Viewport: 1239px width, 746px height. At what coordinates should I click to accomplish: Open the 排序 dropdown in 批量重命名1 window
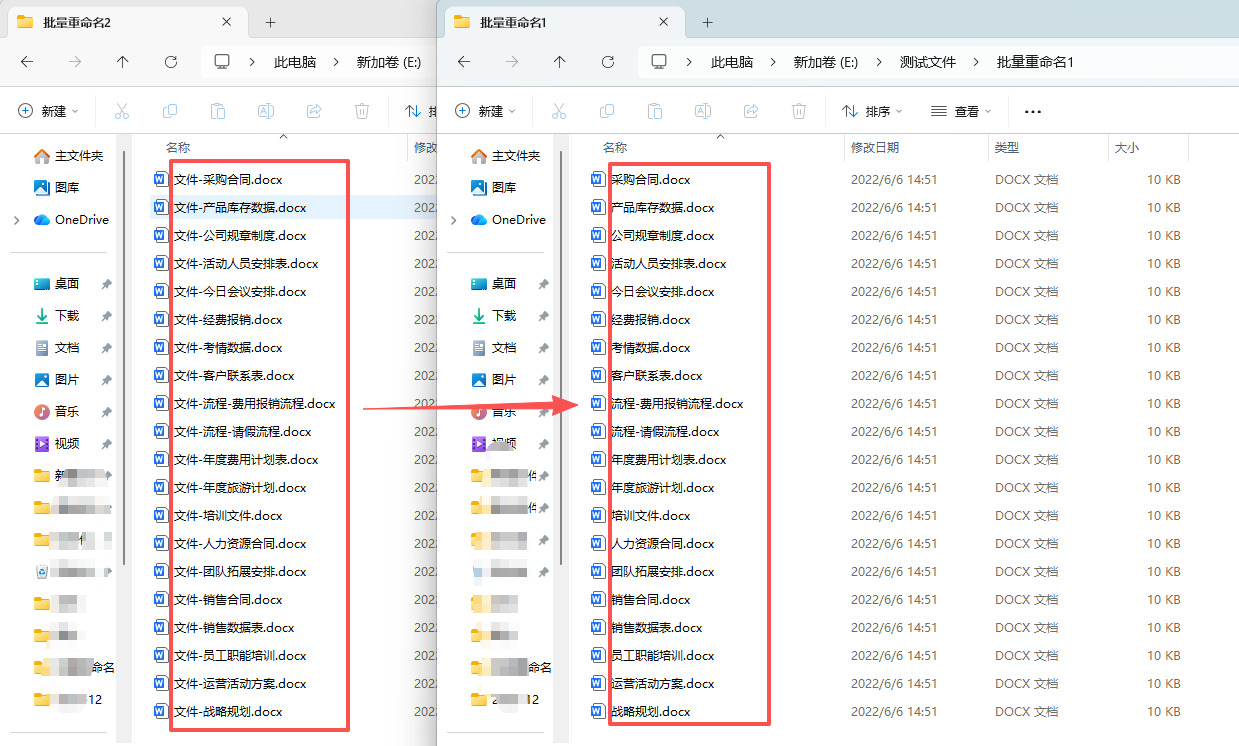tap(872, 111)
